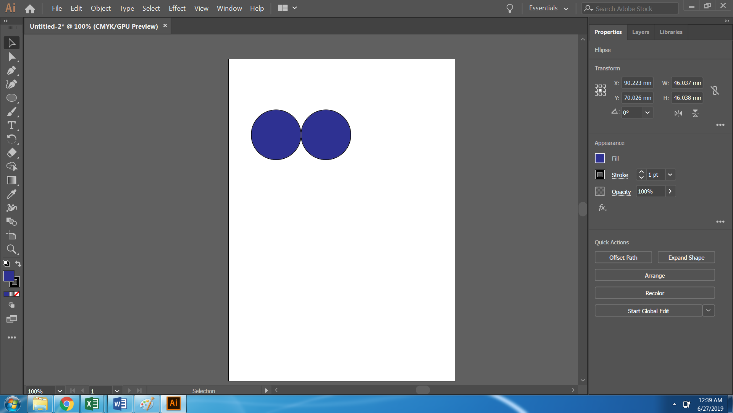This screenshot has width=733, height=413.
Task: Click the fx effects icon
Action: point(602,207)
